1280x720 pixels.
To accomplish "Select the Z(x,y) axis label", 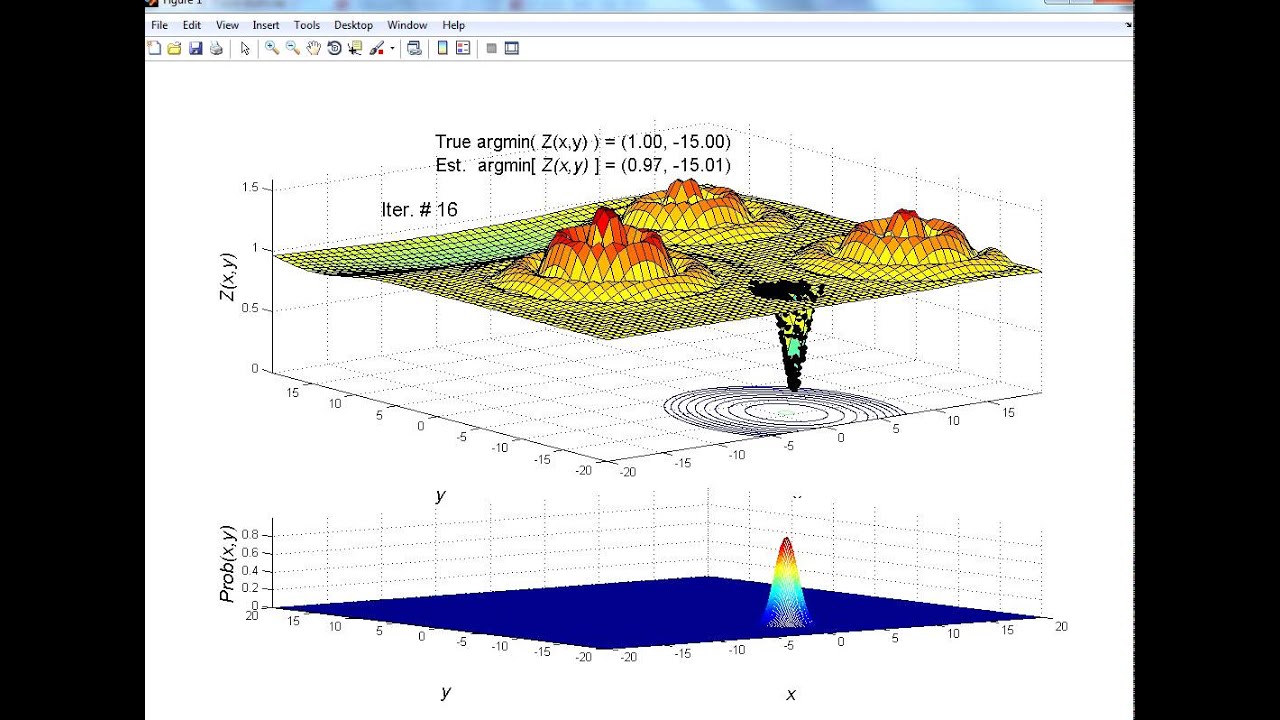I will [228, 277].
